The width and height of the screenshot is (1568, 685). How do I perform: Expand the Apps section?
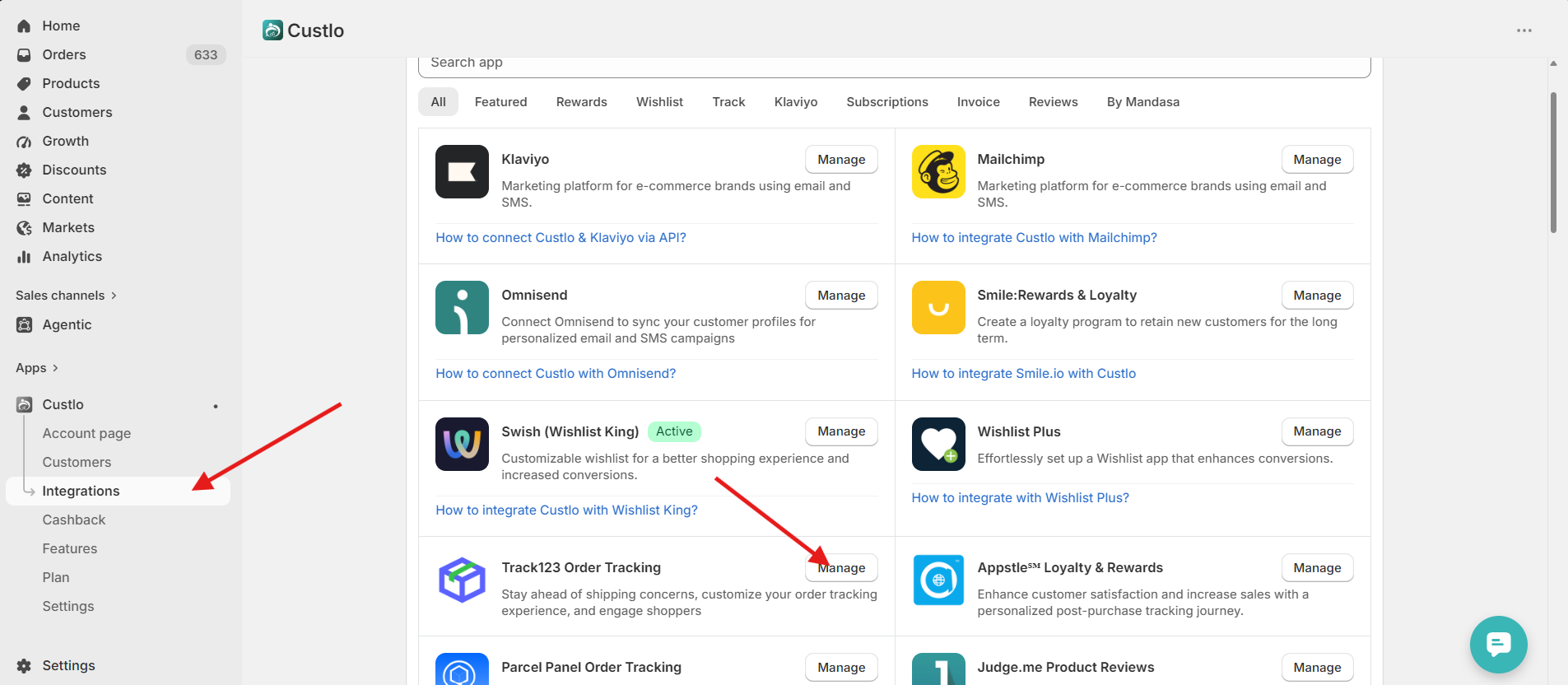pos(37,368)
